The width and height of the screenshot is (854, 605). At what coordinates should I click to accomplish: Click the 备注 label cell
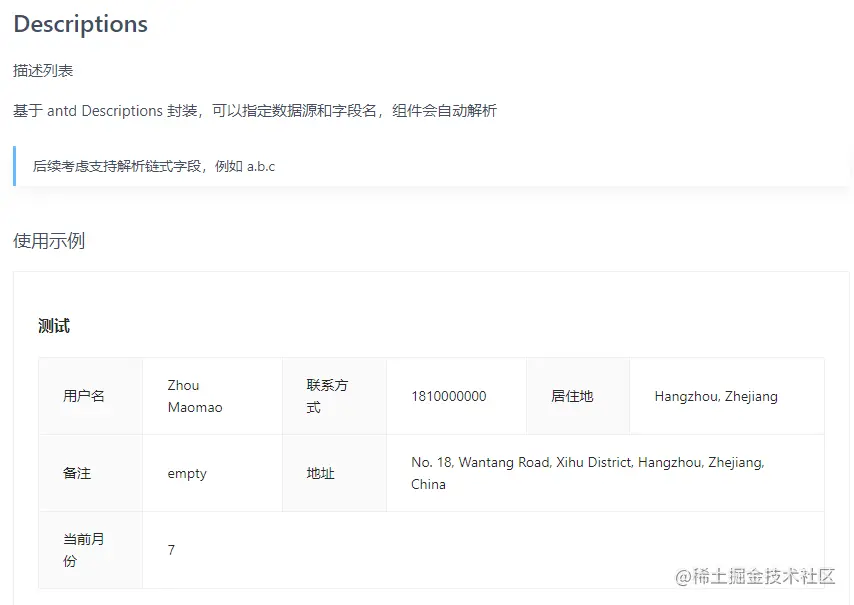coord(90,473)
